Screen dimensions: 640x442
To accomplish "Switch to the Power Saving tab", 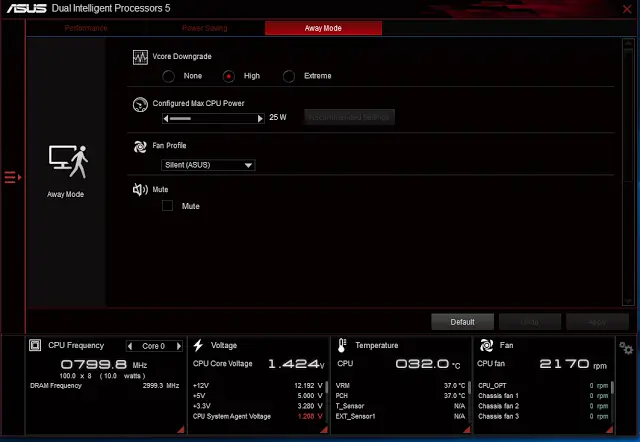I will pos(204,28).
